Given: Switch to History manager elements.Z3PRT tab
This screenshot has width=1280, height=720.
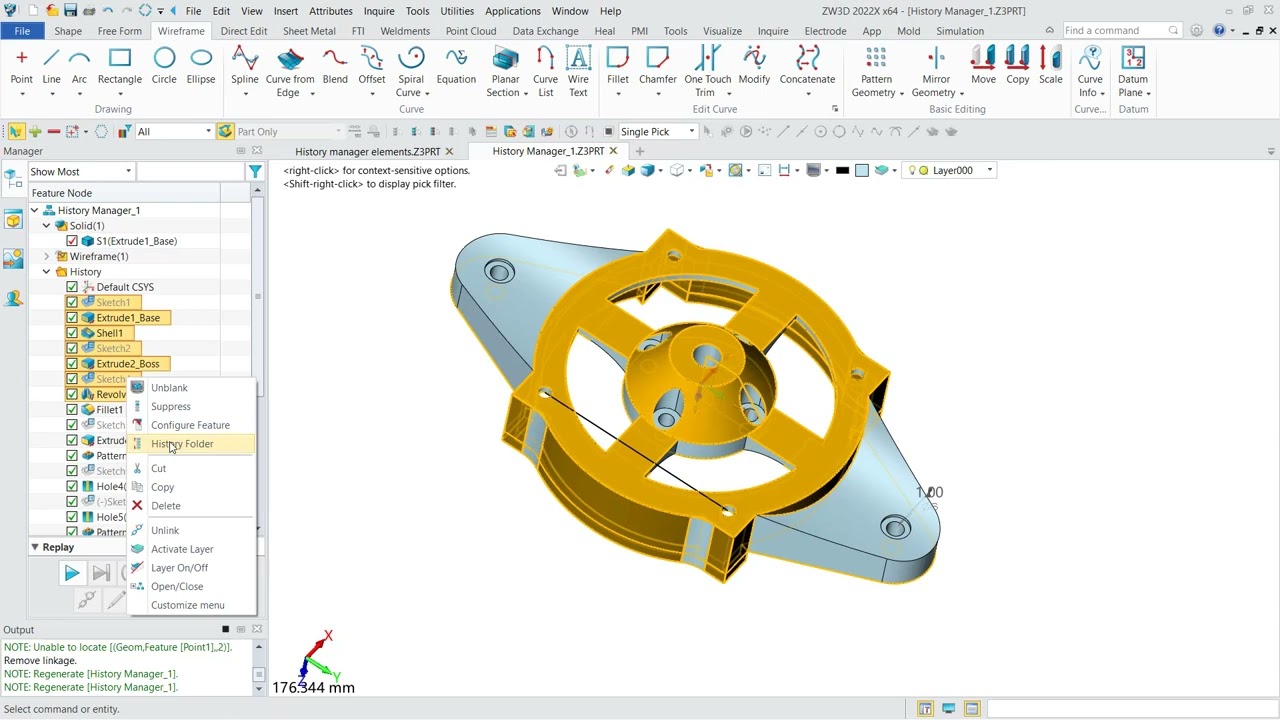Looking at the screenshot, I should point(367,152).
